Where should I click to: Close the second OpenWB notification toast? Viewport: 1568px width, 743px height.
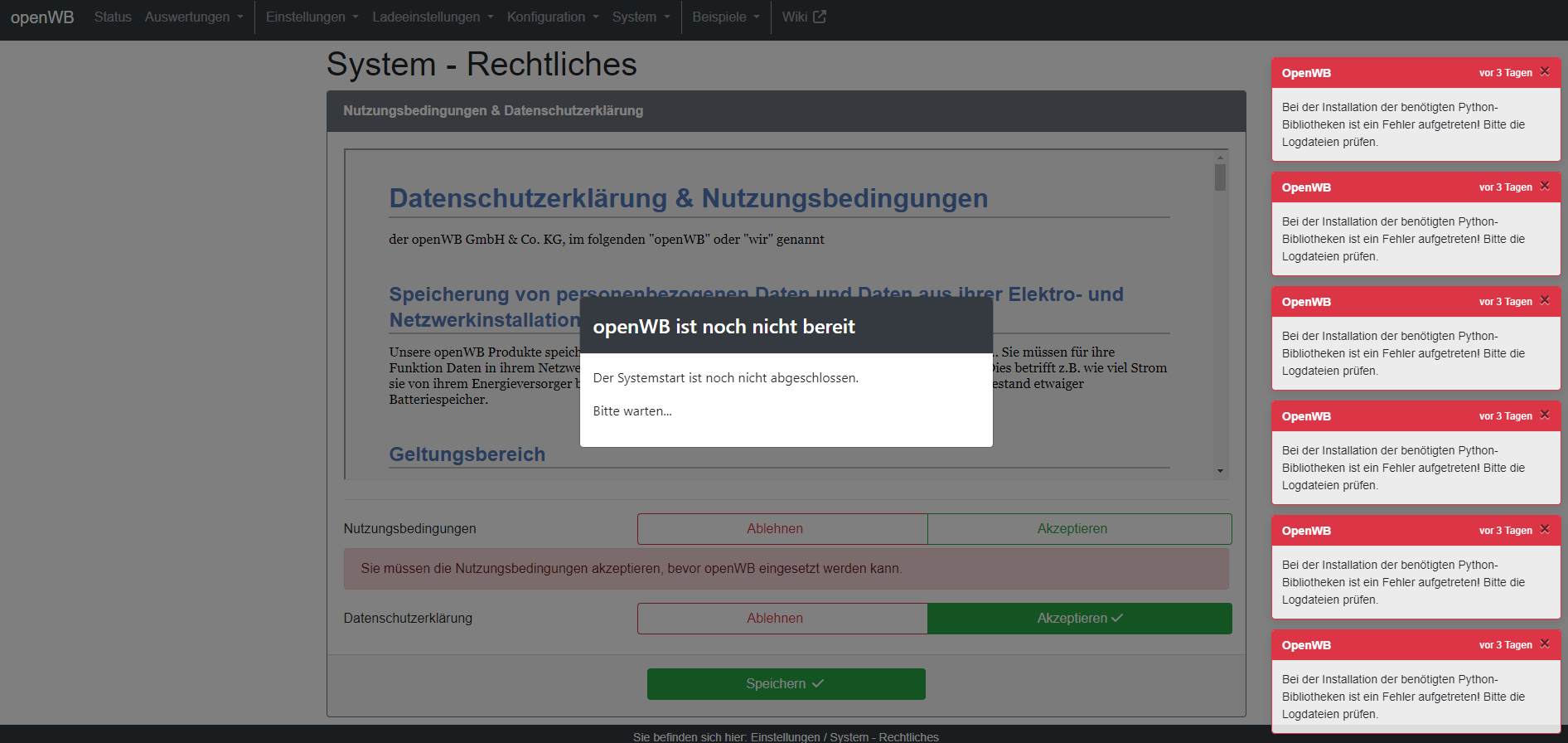point(1545,187)
